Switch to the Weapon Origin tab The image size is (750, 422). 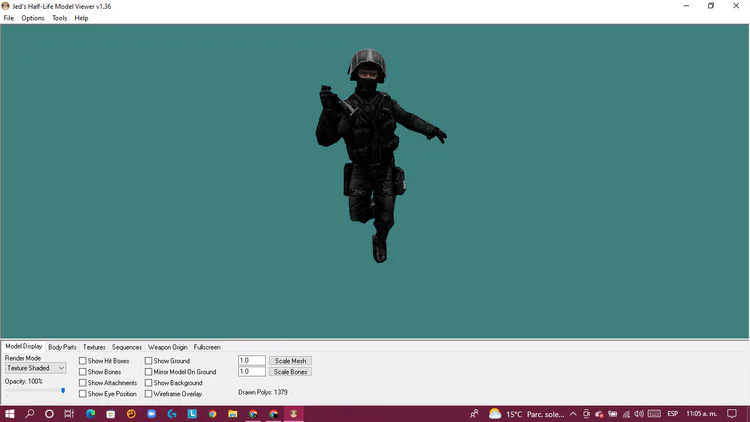tap(167, 347)
